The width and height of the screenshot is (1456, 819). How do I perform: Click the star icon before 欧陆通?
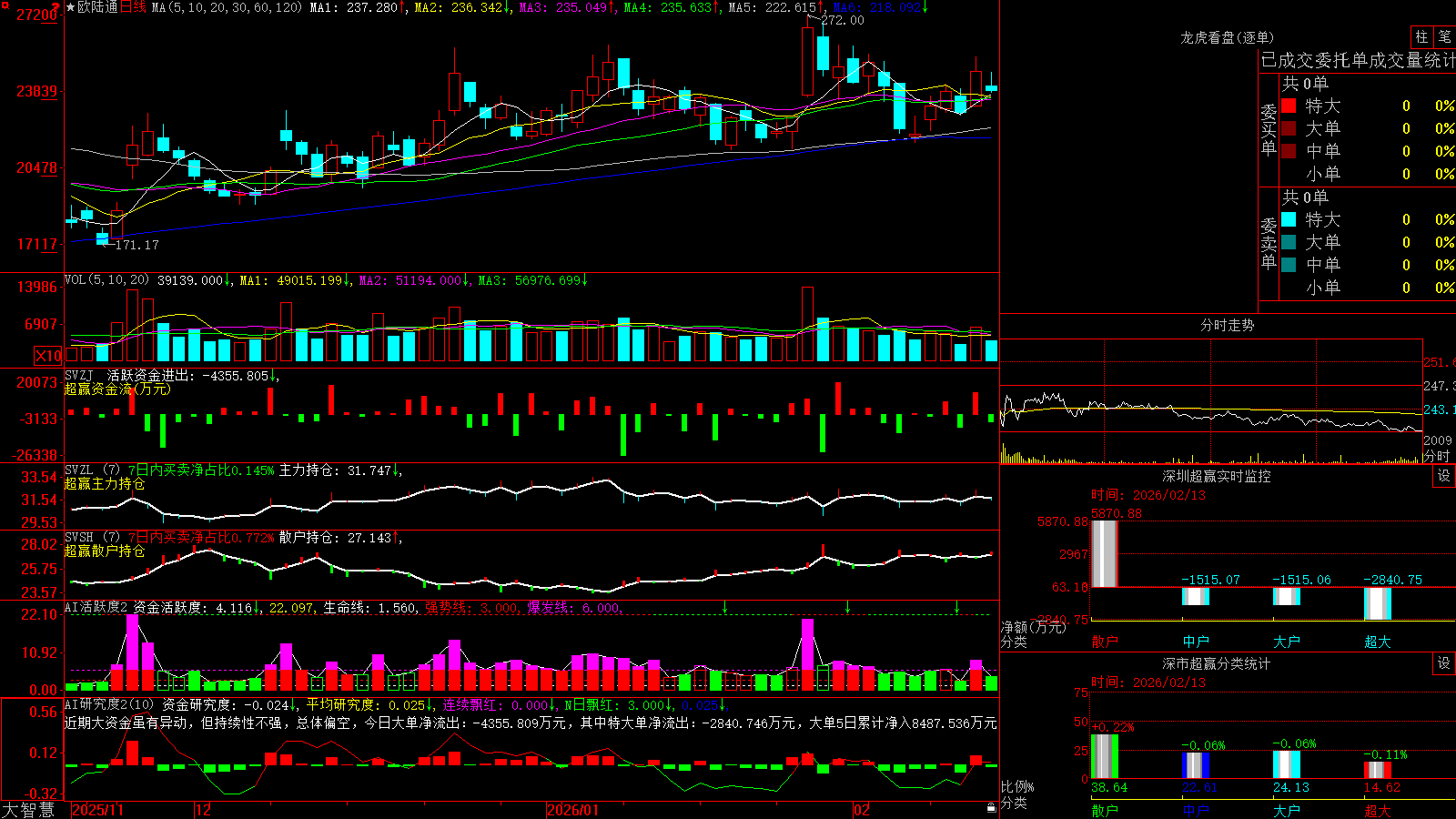tap(70, 7)
